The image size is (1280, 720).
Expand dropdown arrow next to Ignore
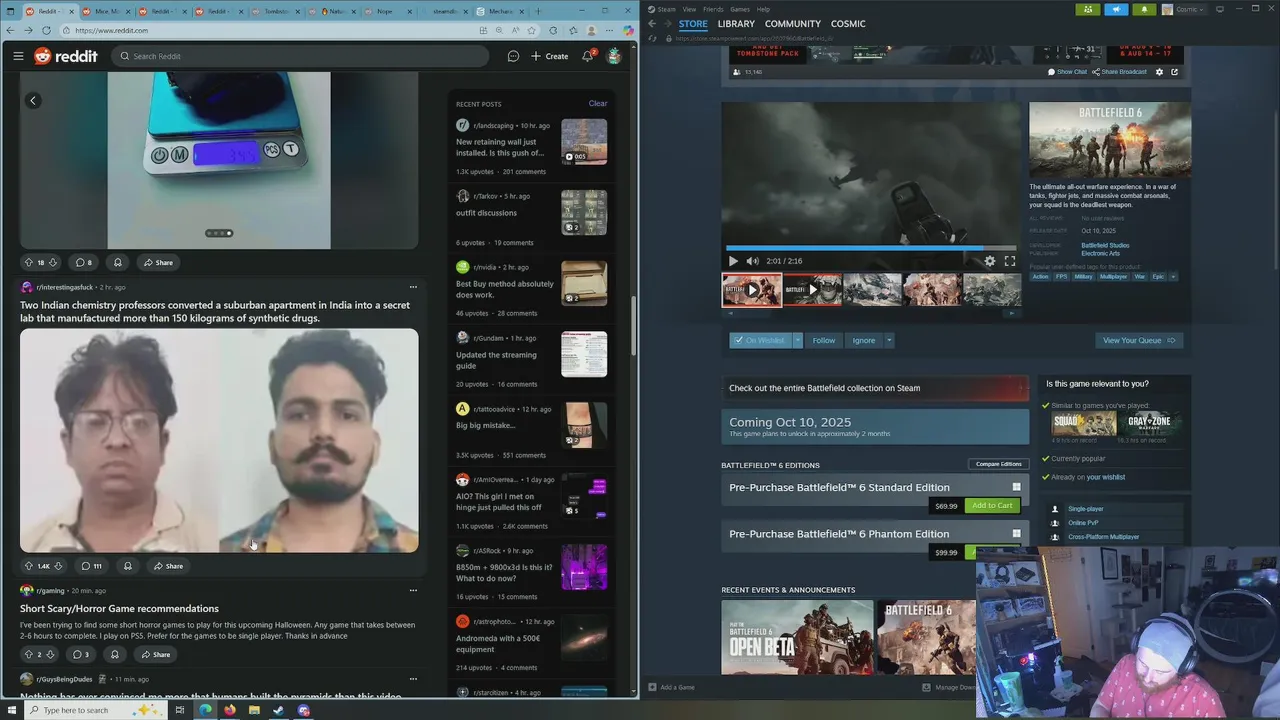pyautogui.click(x=889, y=340)
